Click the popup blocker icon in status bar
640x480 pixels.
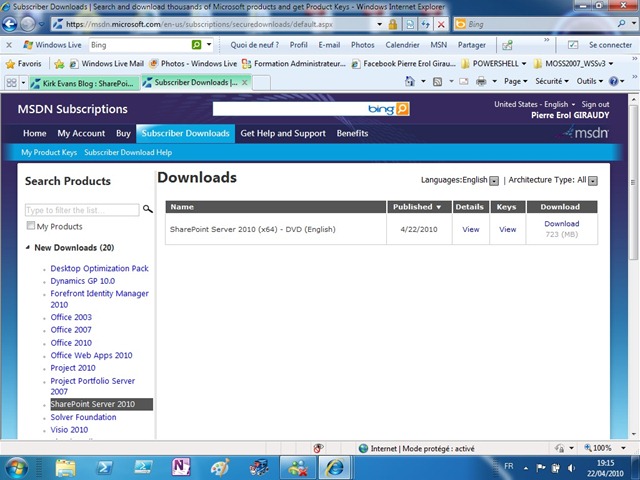(318, 448)
